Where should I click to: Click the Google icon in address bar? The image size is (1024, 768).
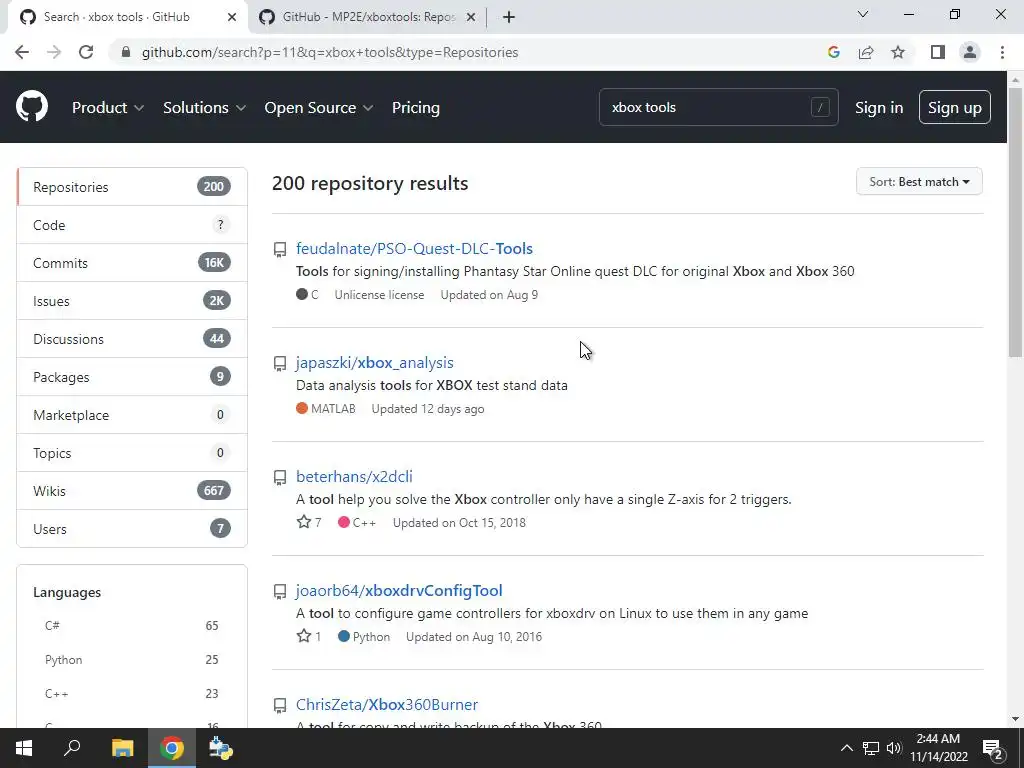click(x=833, y=52)
